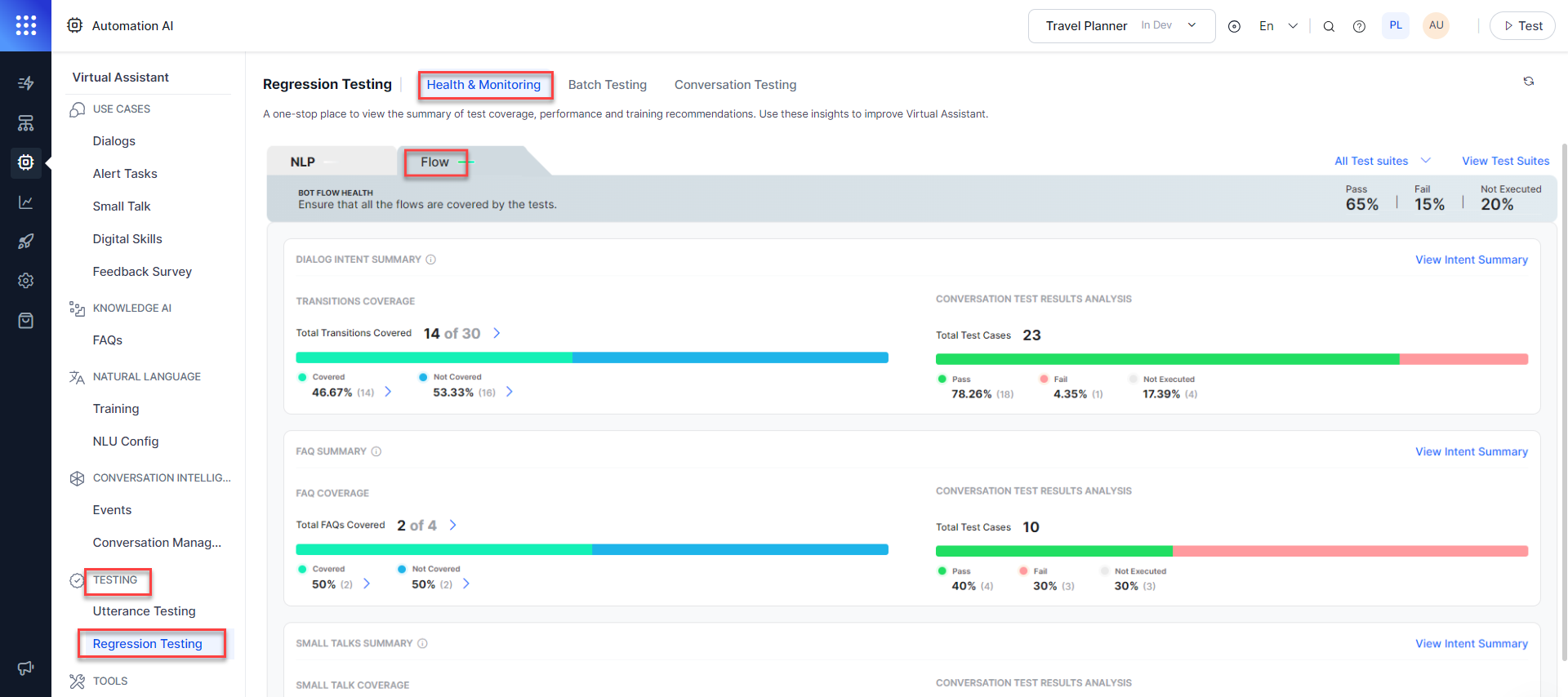1568x697 pixels.
Task: Click the FAQ Summary info icon
Action: tap(376, 451)
